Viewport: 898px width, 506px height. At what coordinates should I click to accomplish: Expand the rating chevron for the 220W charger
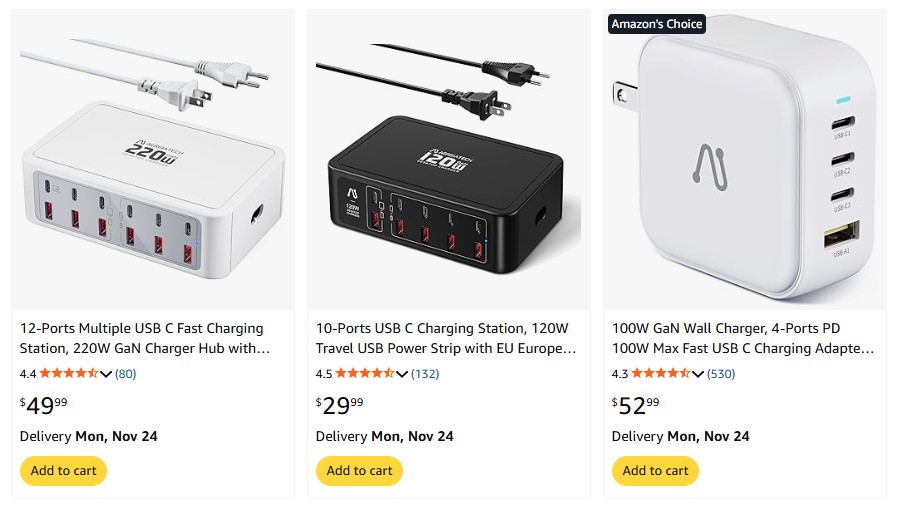[x=106, y=374]
